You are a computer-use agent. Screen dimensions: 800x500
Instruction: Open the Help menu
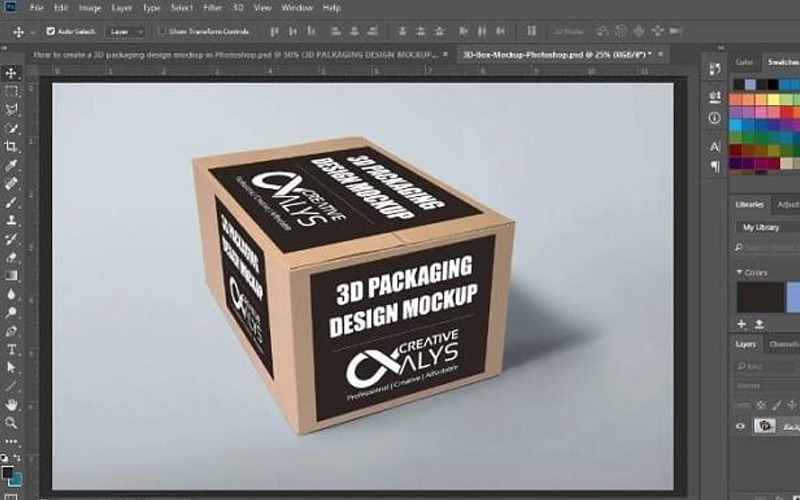click(x=332, y=8)
